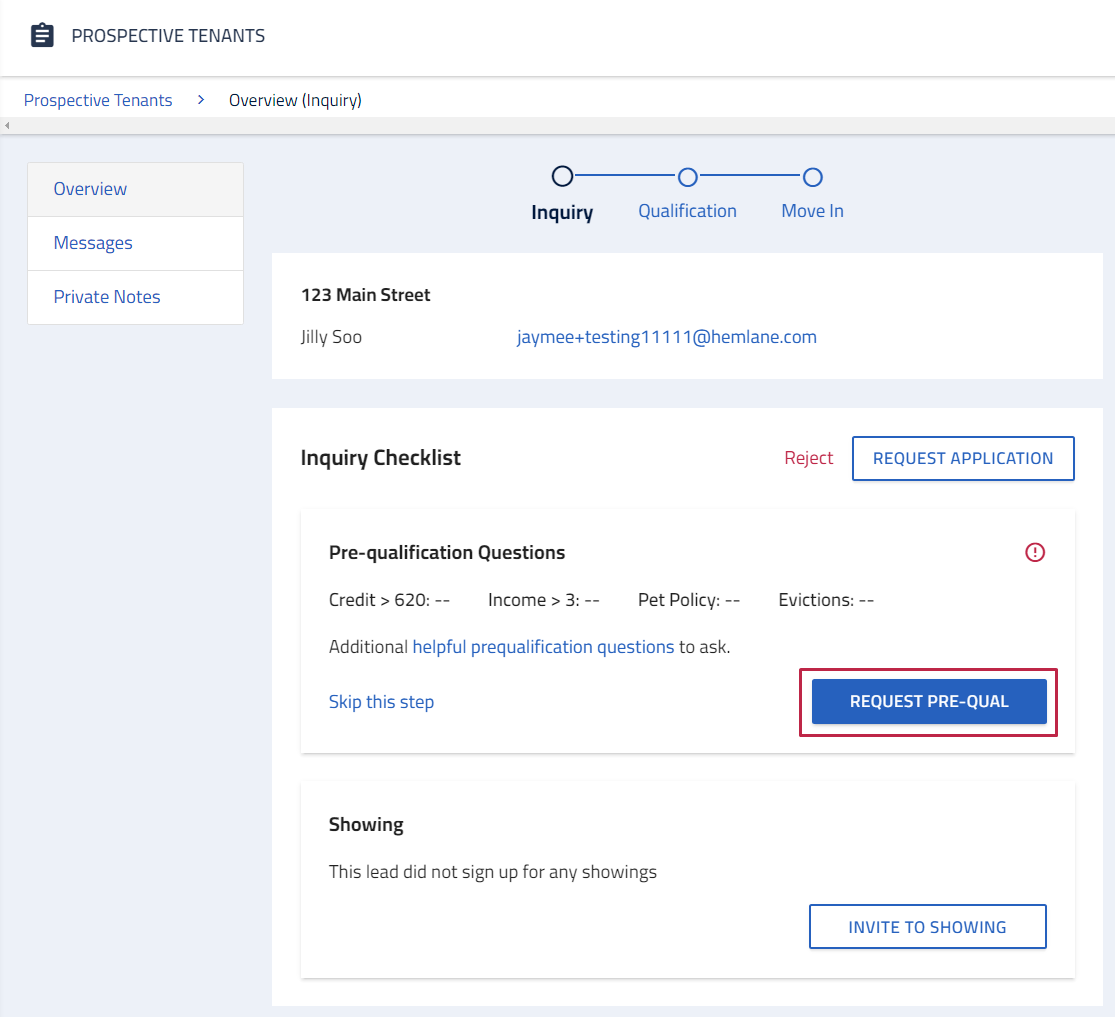Switch to the Messages sidebar tab

(93, 243)
